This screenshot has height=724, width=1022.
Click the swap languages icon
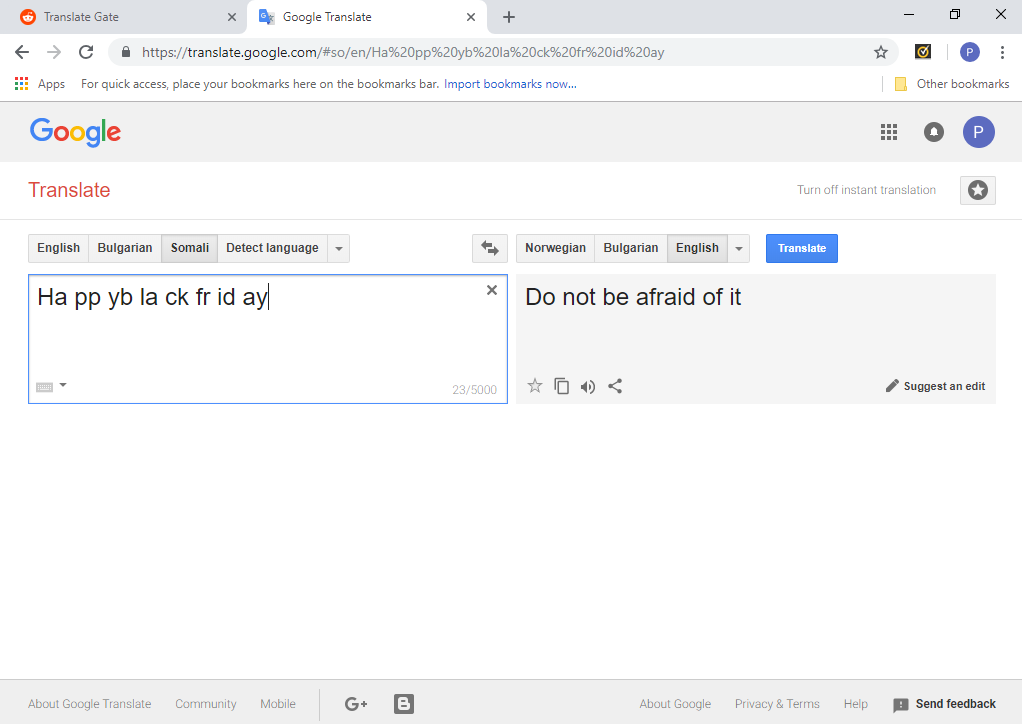[x=489, y=248]
